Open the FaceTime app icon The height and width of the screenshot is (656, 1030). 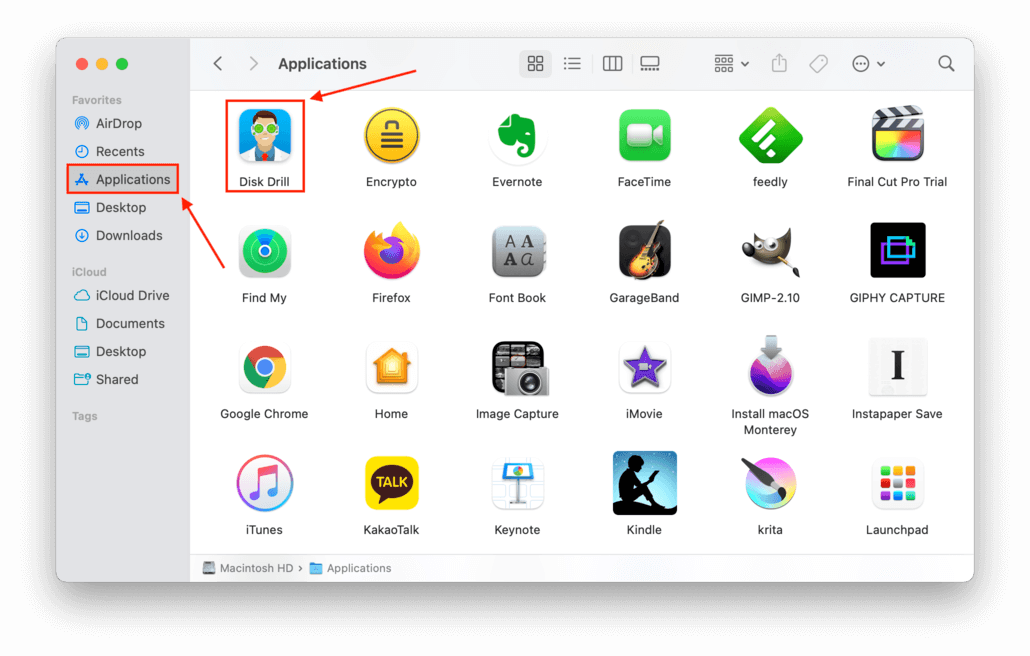(x=644, y=136)
